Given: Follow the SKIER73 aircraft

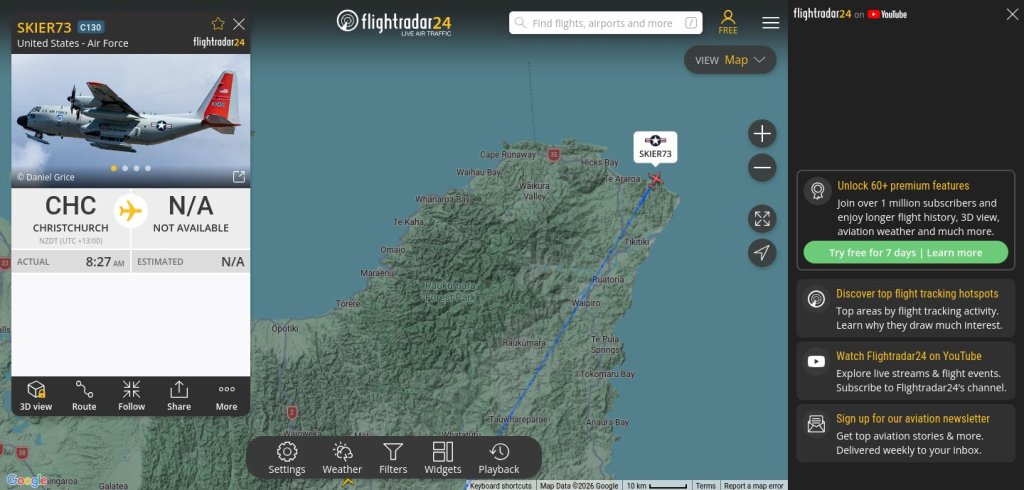Looking at the screenshot, I should [x=131, y=395].
